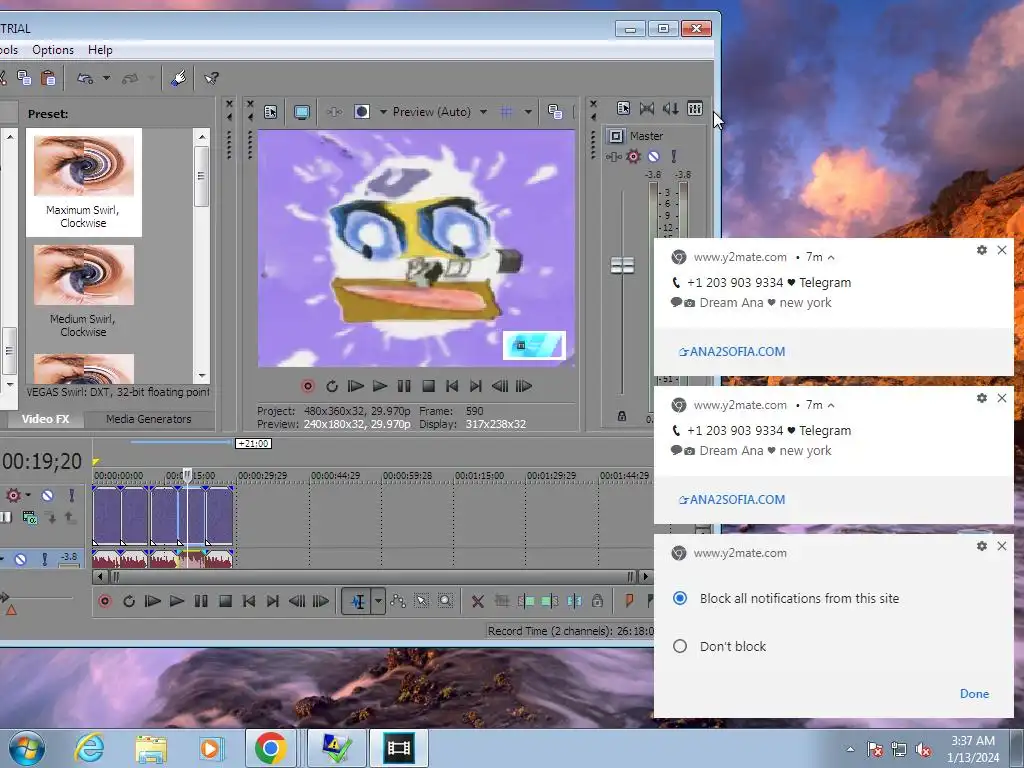This screenshot has height=768, width=1024.
Task: Click the What's This Help cursor icon
Action: 211,78
